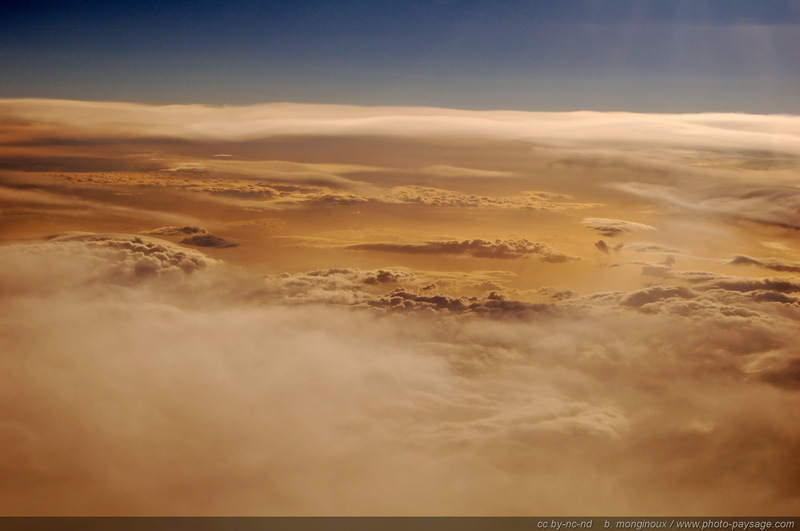Click the thin dark cloud streak at the right edge
The image size is (800, 531).
coord(765,263)
